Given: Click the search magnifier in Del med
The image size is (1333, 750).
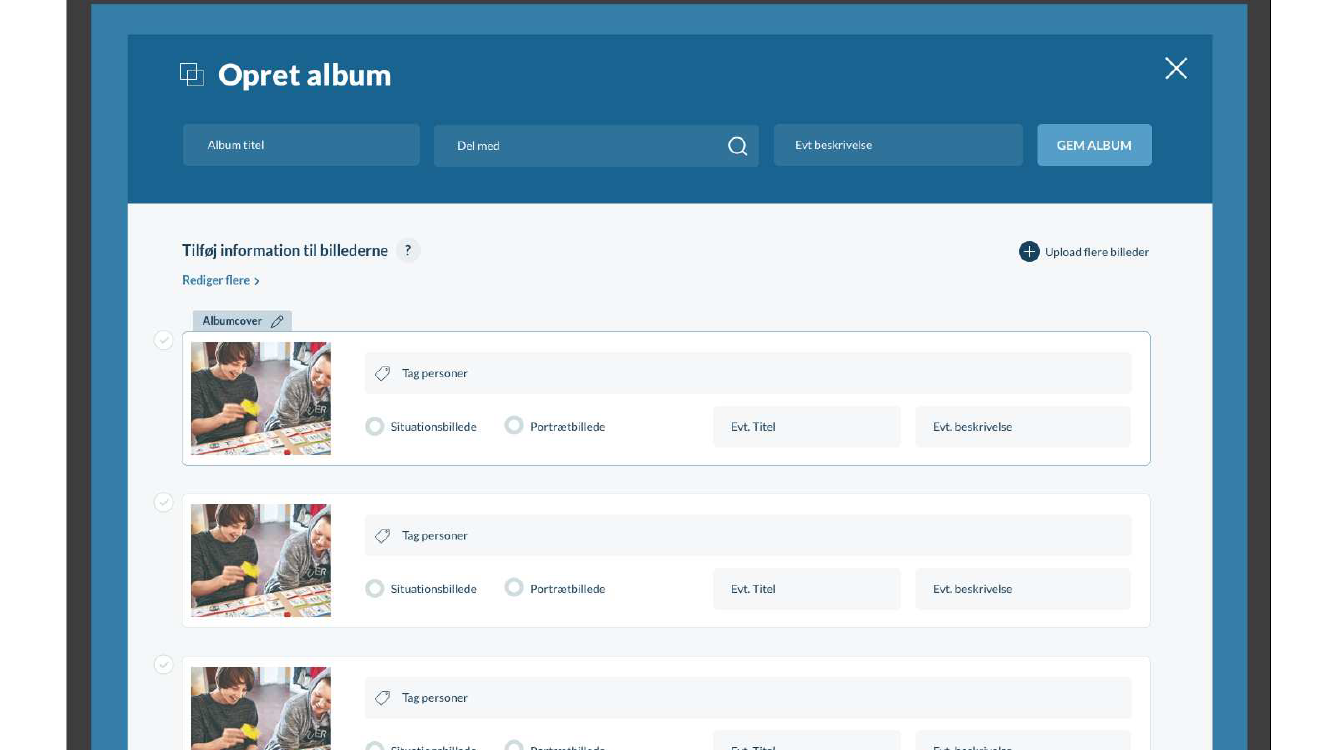Looking at the screenshot, I should (x=738, y=146).
